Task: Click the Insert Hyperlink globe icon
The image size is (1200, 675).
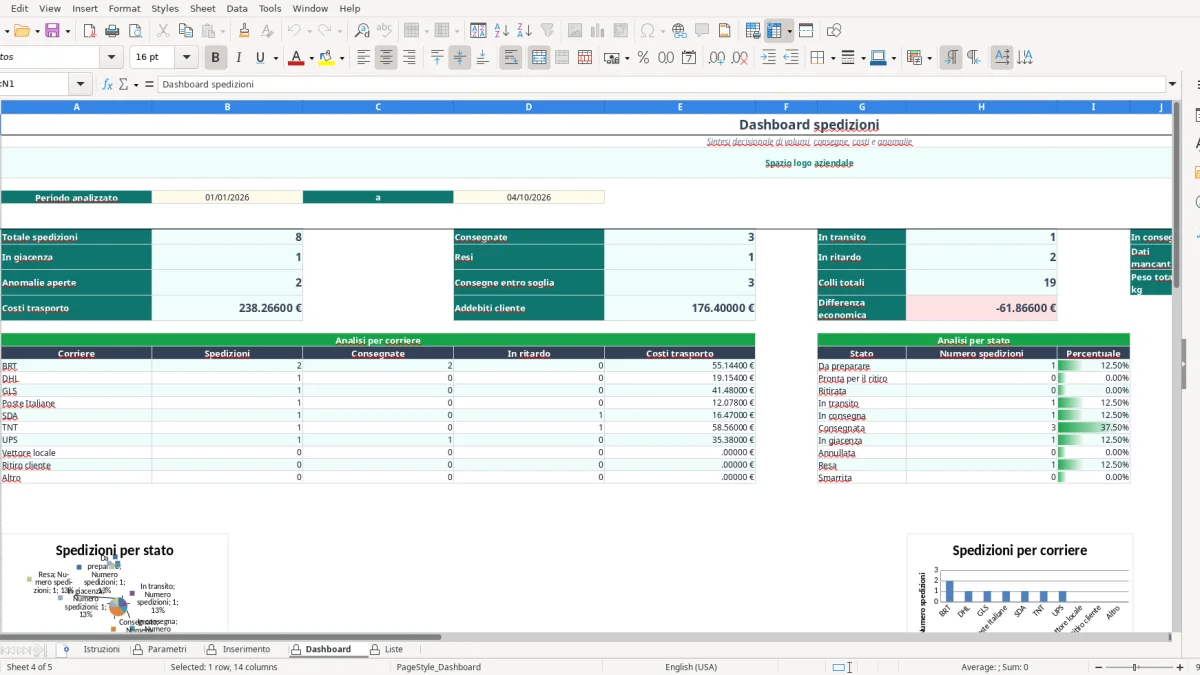Action: pyautogui.click(x=679, y=31)
